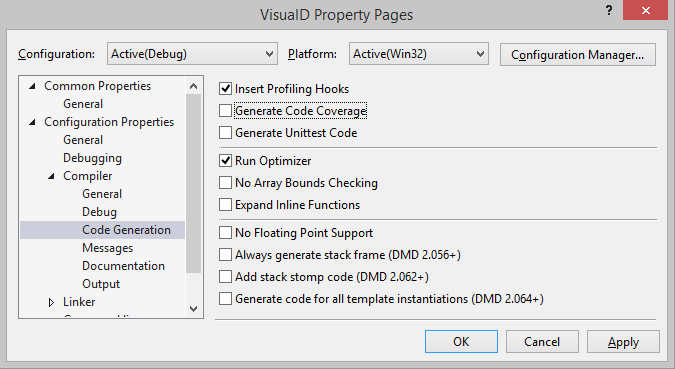The image size is (675, 369).
Task: Collapse Common Properties tree node
Action: (32, 86)
